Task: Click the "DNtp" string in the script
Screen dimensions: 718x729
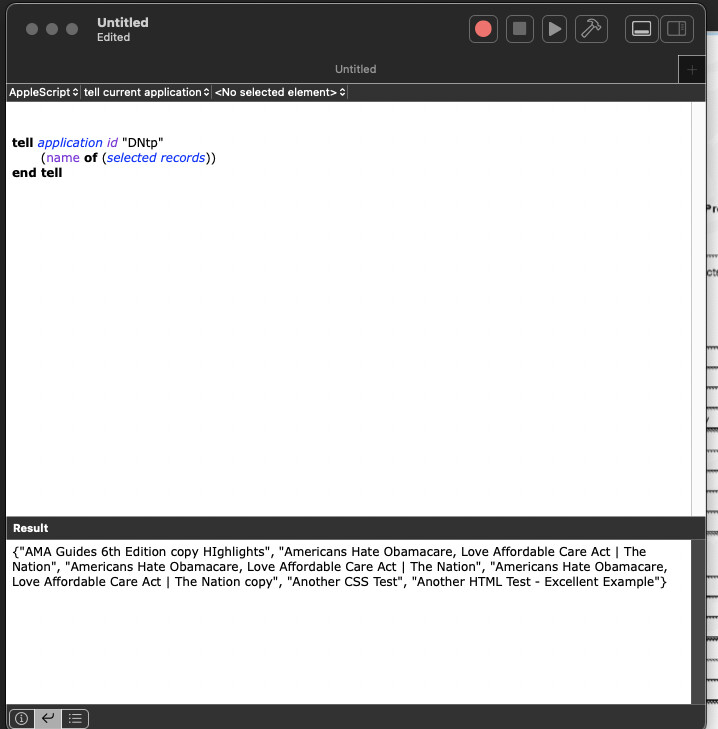Action: [142, 143]
